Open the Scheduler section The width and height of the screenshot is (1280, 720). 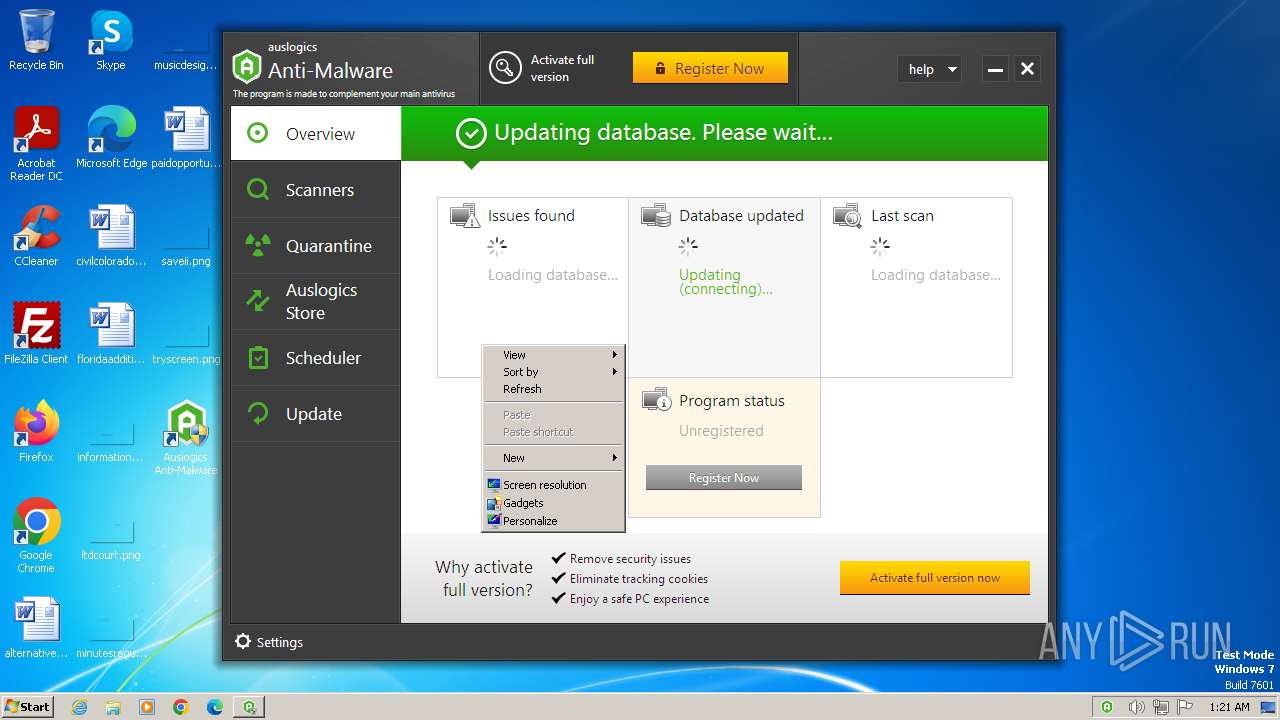(316, 357)
